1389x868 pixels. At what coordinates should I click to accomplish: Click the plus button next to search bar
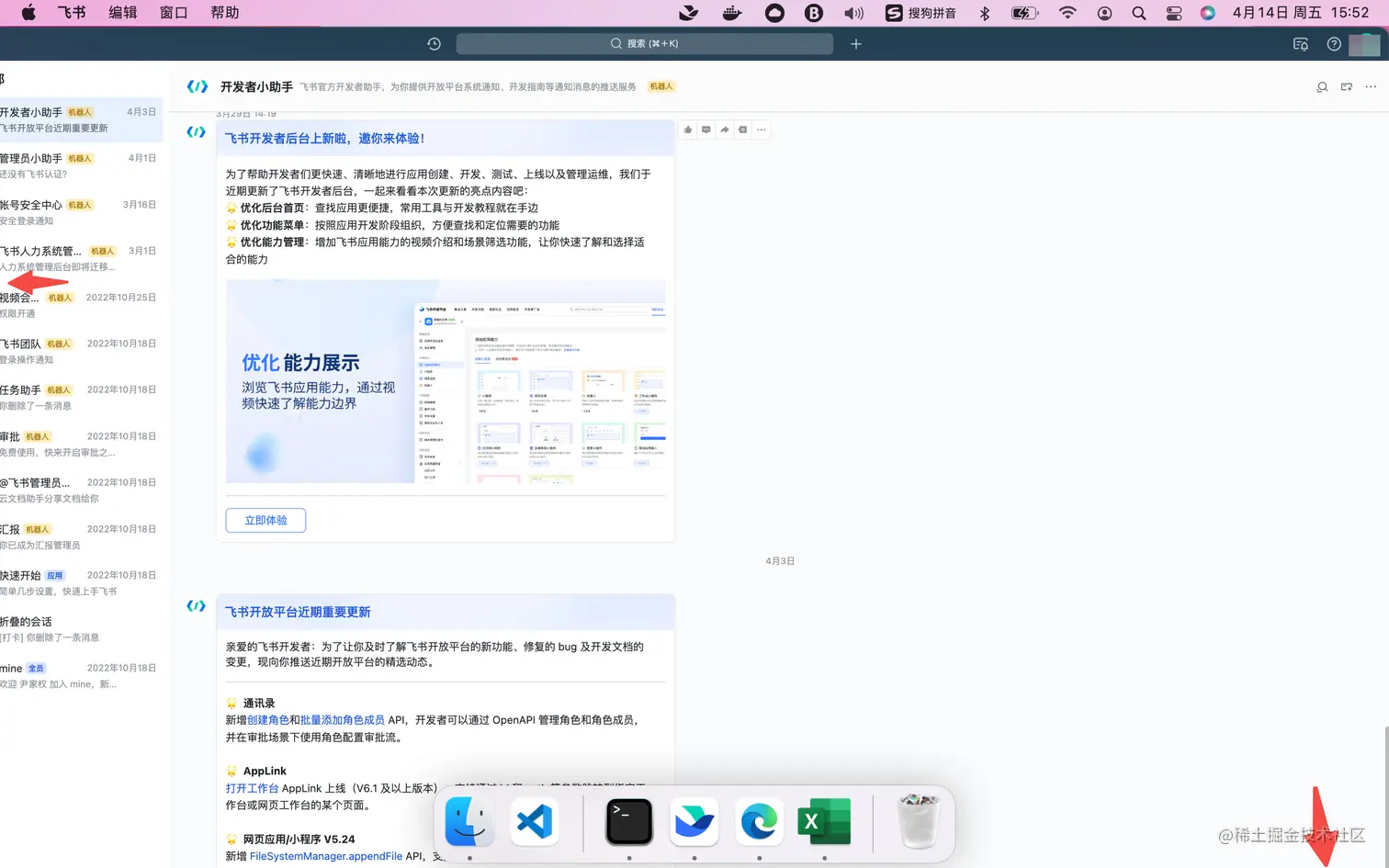click(x=856, y=44)
